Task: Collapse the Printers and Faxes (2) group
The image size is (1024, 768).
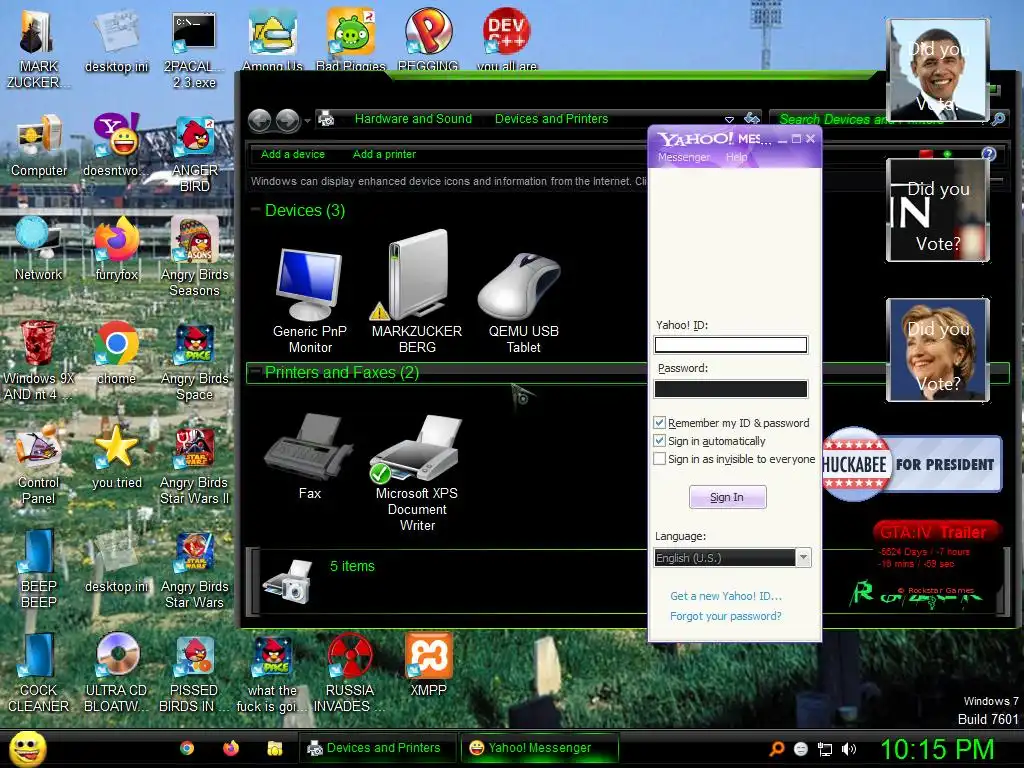Action: click(x=256, y=372)
